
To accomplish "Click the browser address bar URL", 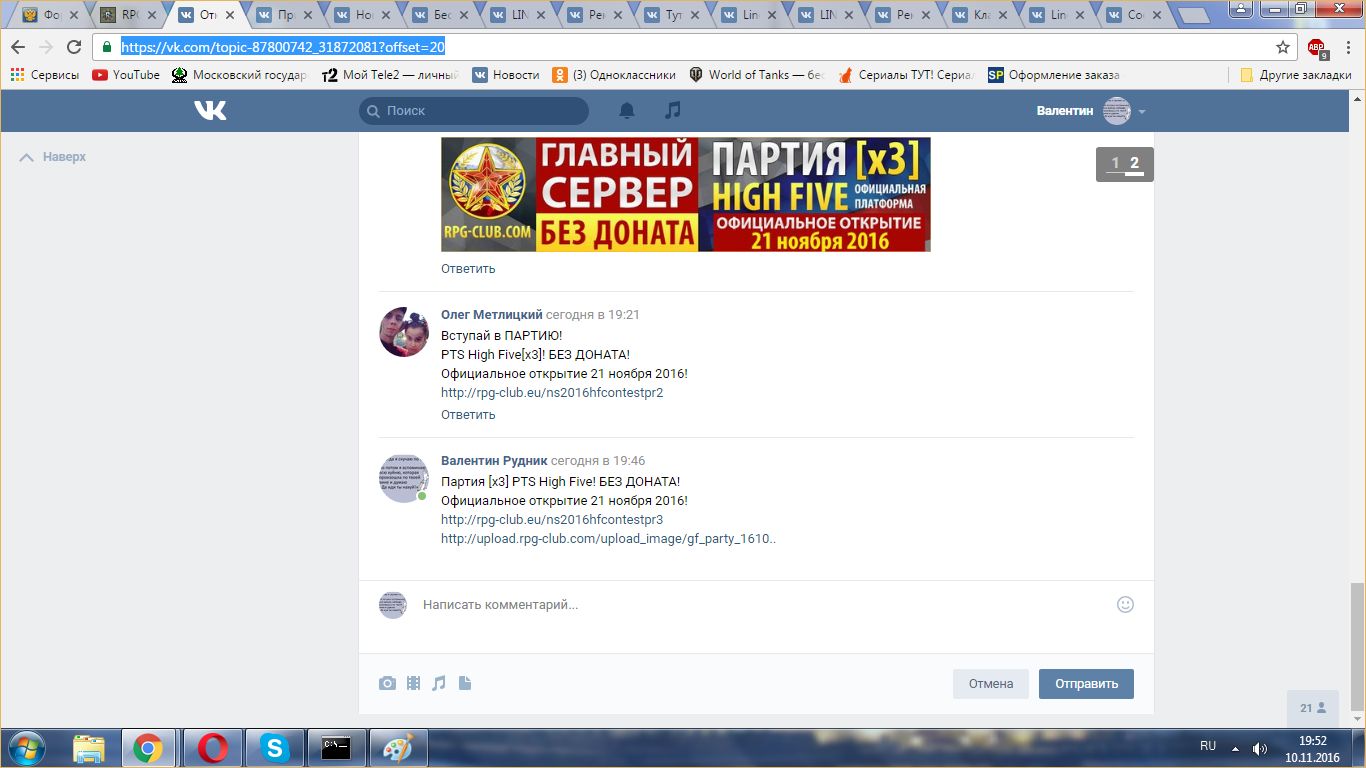I will click(x=283, y=47).
